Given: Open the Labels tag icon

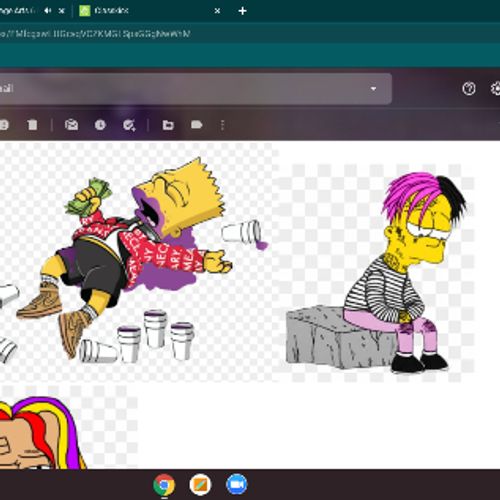Looking at the screenshot, I should click(197, 125).
